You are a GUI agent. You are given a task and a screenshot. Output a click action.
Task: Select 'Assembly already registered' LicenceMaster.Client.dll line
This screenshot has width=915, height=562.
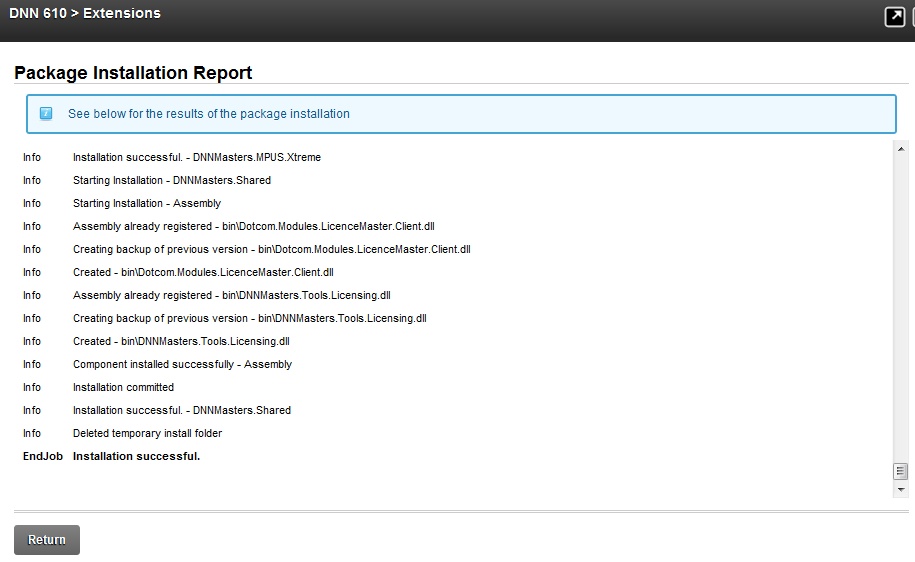[253, 226]
